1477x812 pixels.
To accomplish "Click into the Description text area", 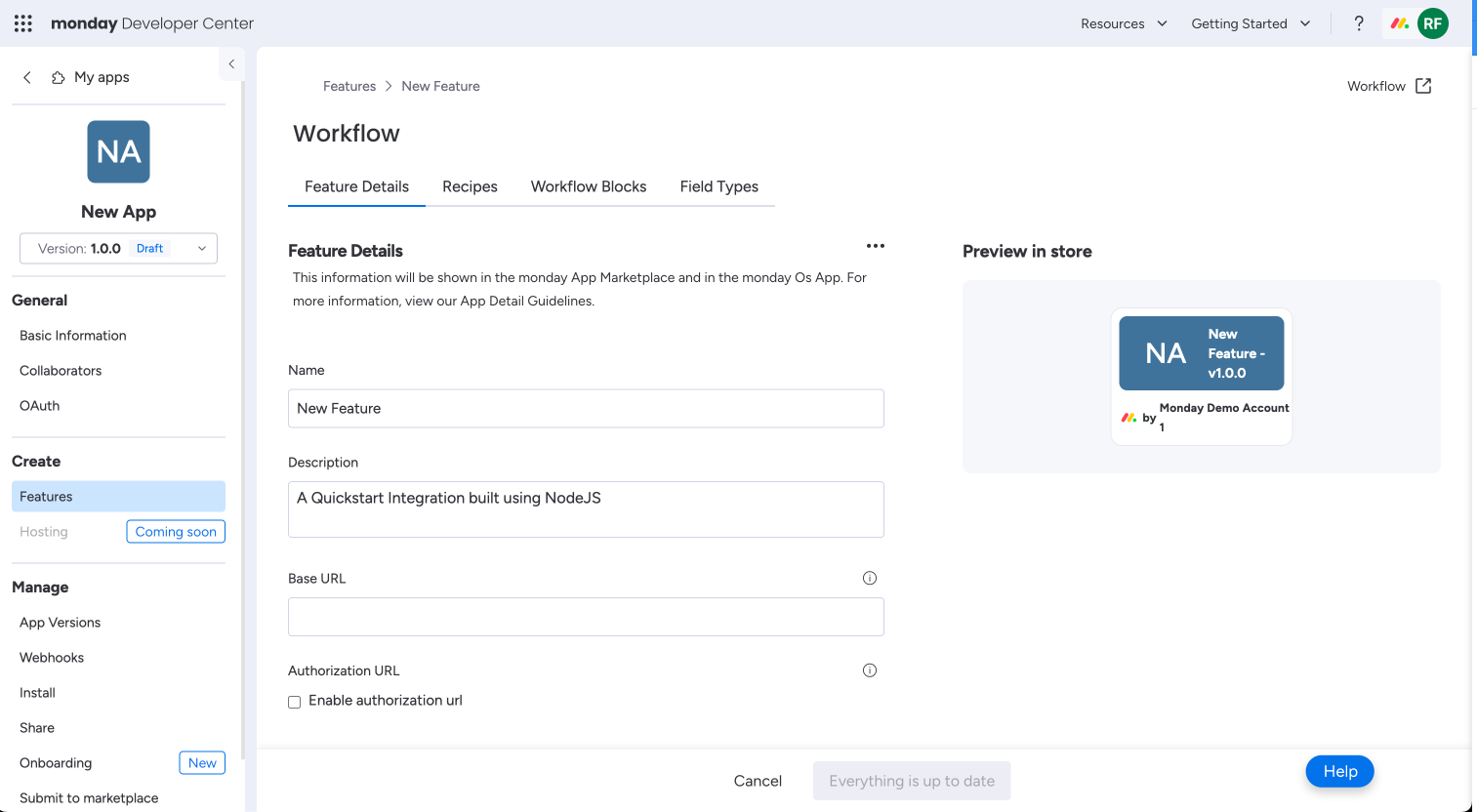I will tap(586, 509).
